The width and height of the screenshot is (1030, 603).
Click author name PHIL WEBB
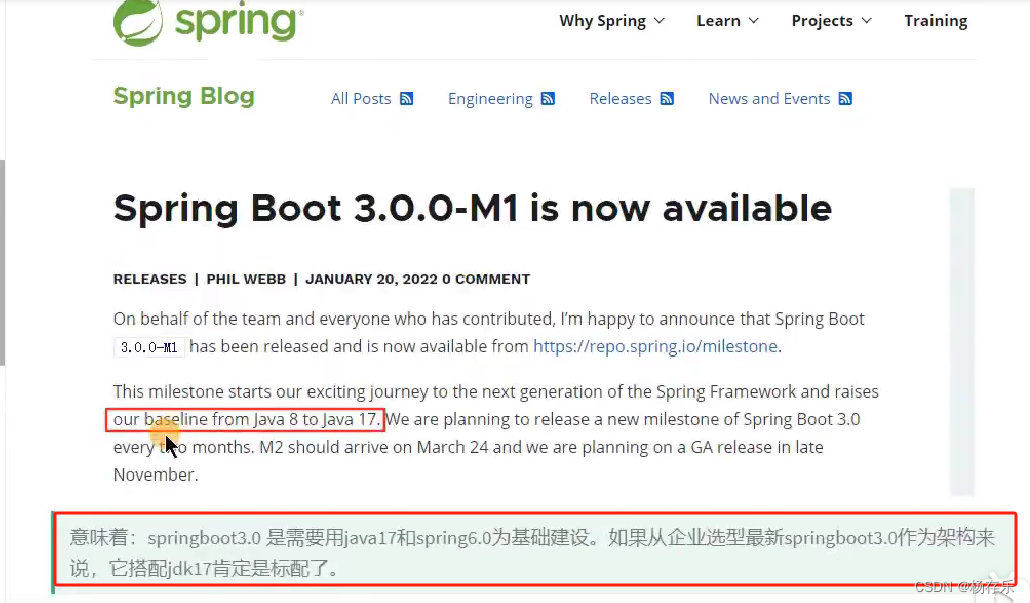(246, 279)
